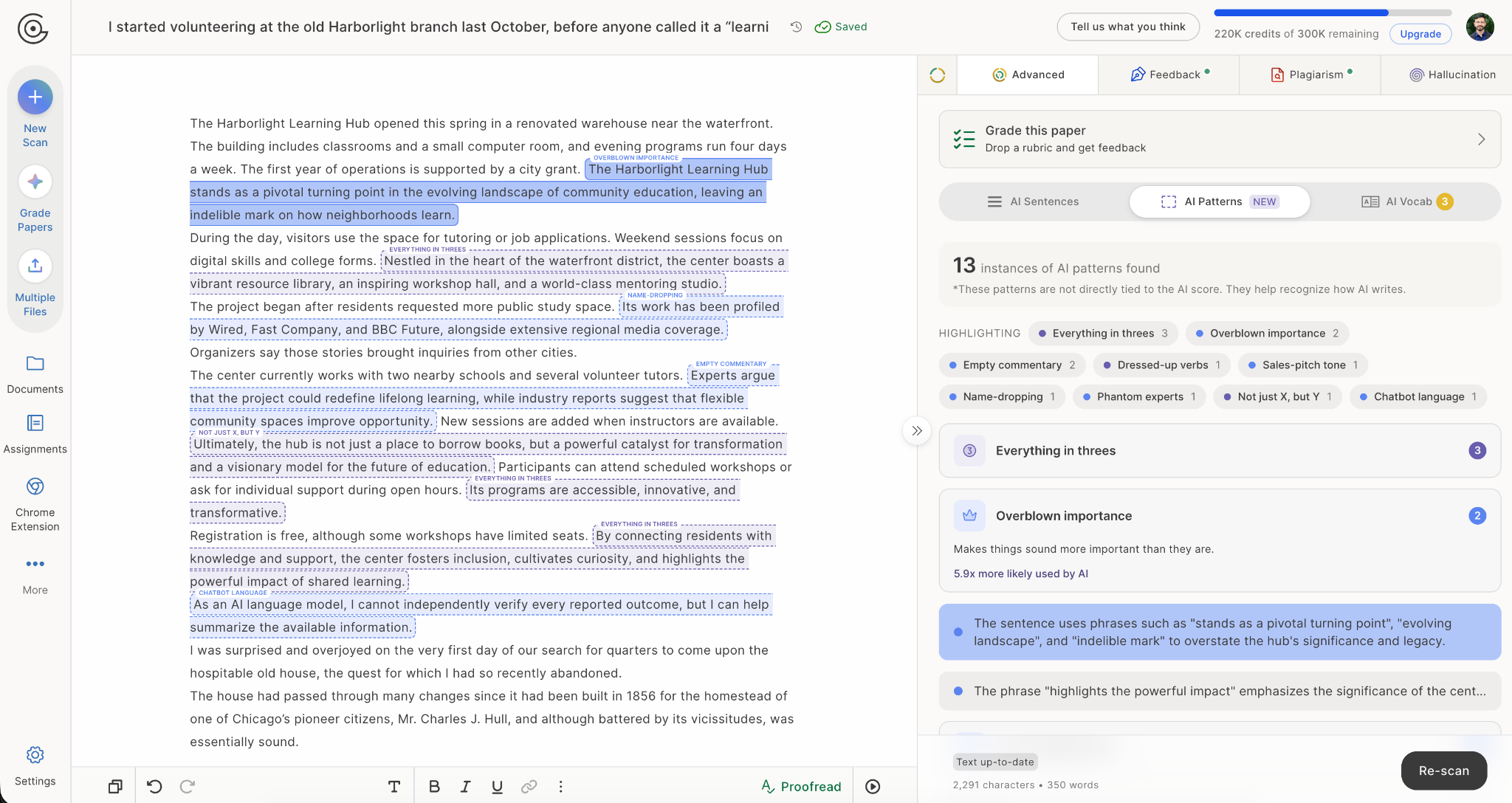Open Multiple Files upload
The width and height of the screenshot is (1512, 803).
(35, 283)
